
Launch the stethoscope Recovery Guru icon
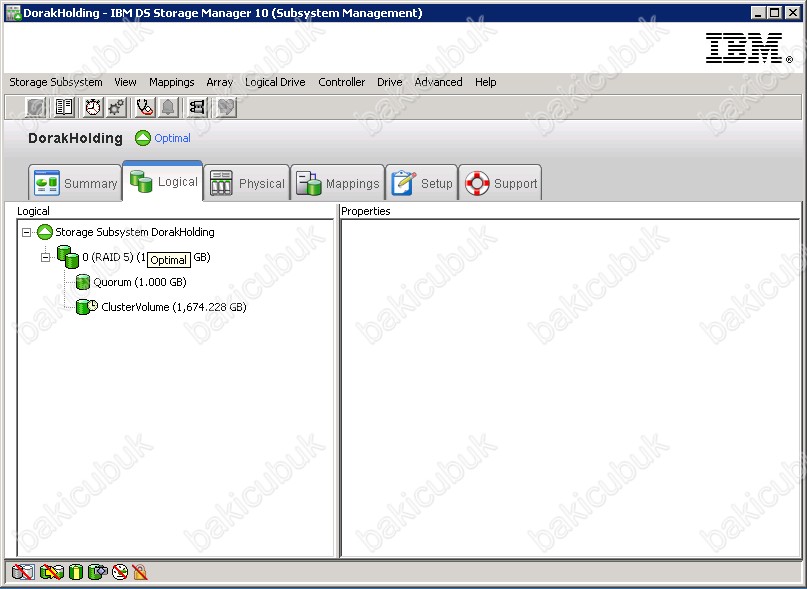tap(145, 107)
